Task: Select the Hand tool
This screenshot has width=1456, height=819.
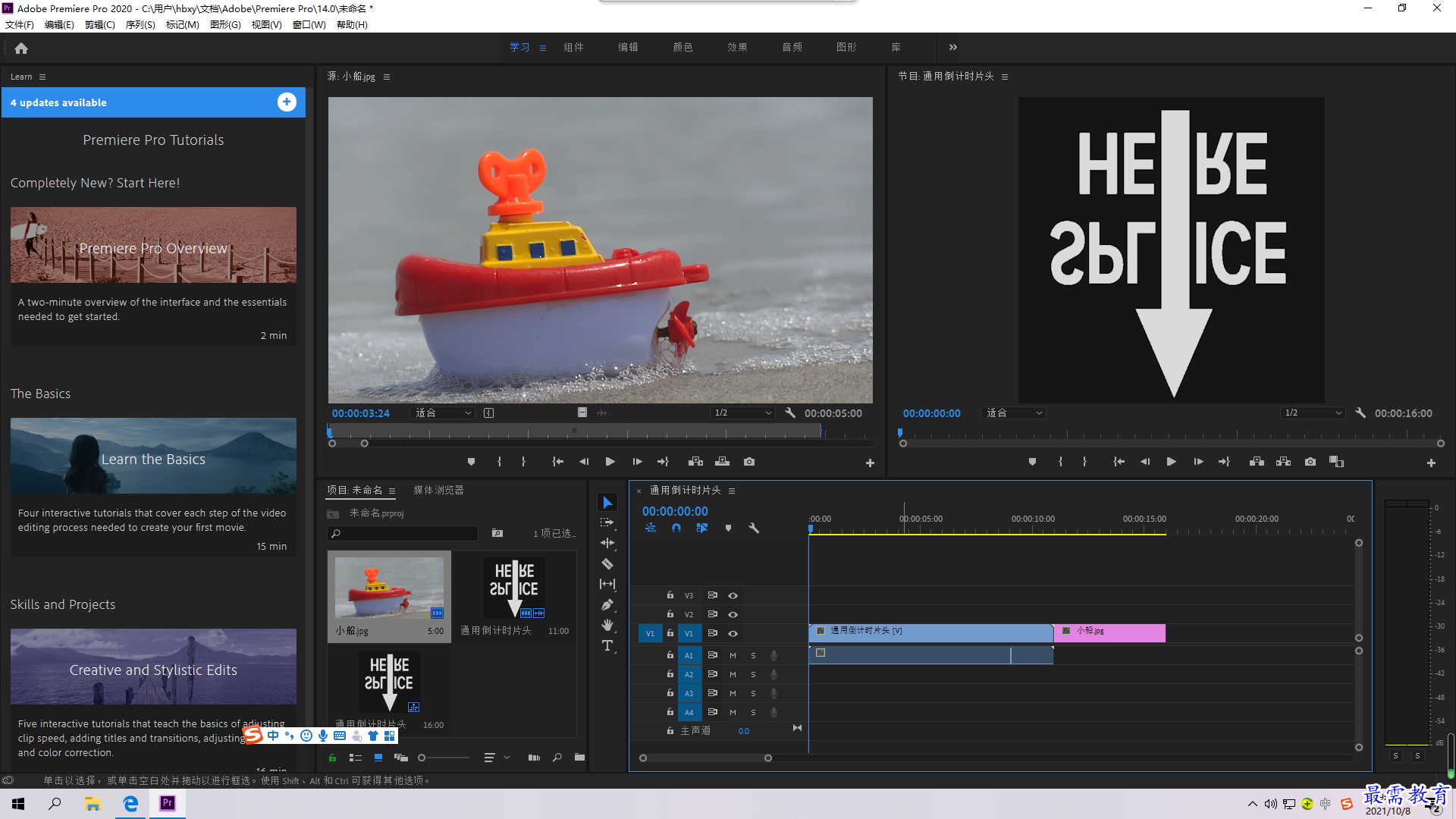Action: click(607, 625)
